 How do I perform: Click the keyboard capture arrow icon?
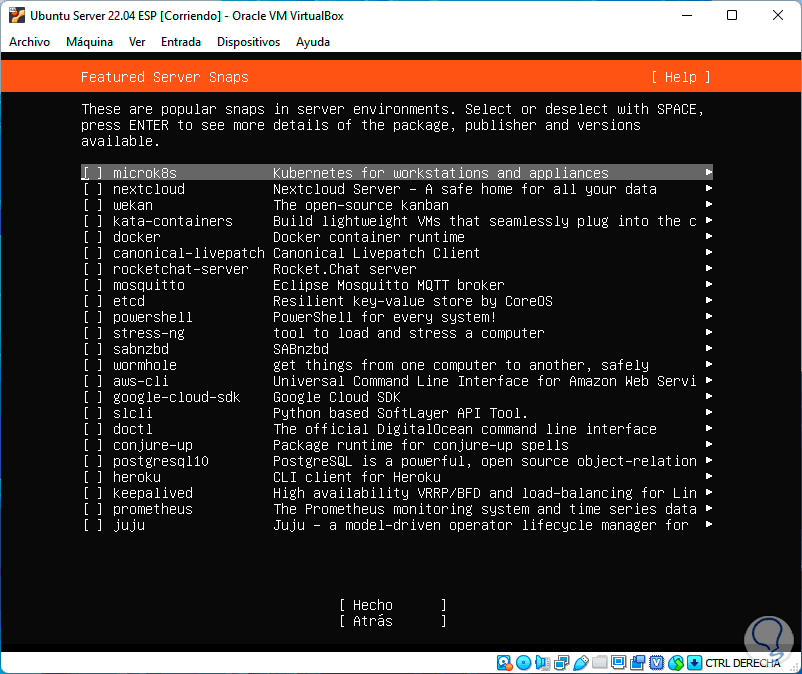pyautogui.click(x=694, y=663)
